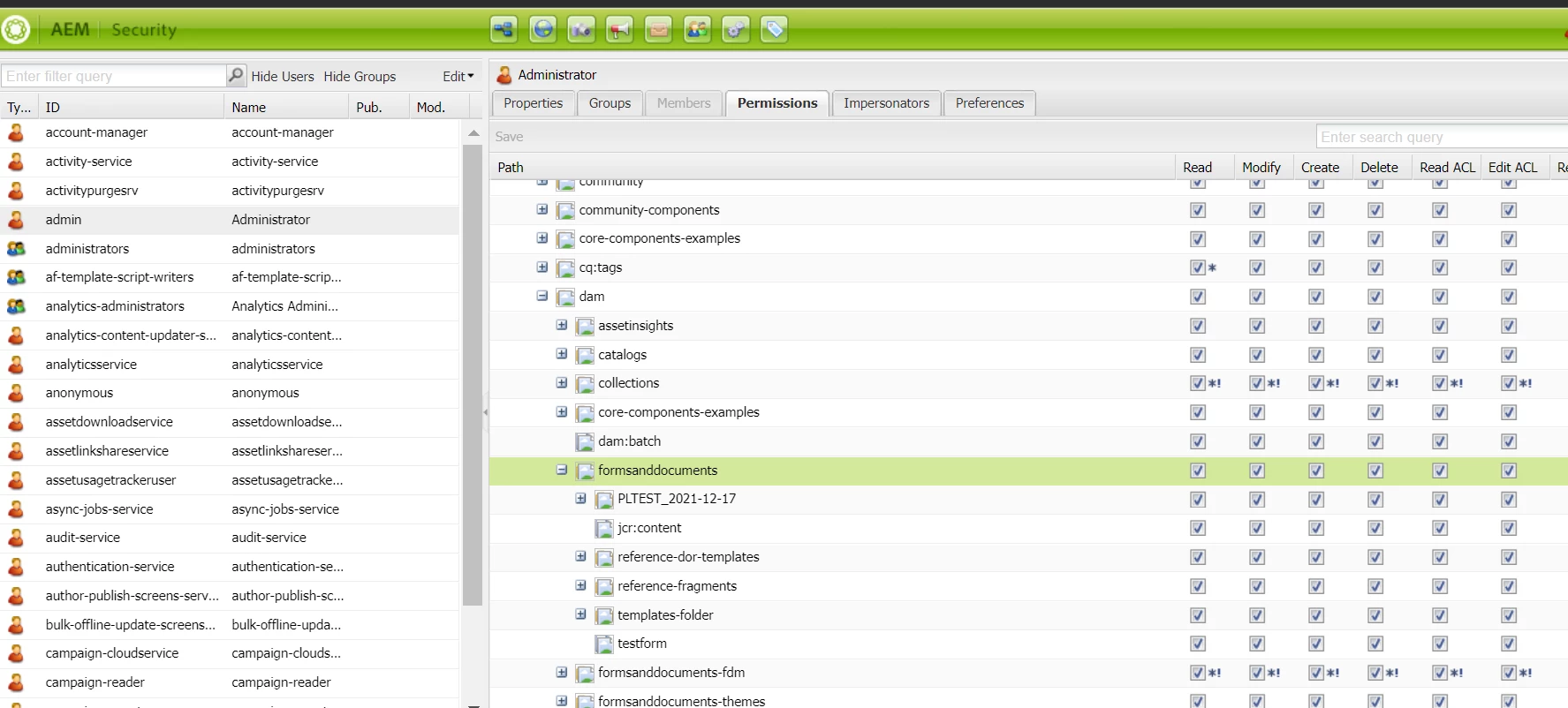Click the folder icon of dam:batch node
The height and width of the screenshot is (708, 1568).
click(585, 441)
